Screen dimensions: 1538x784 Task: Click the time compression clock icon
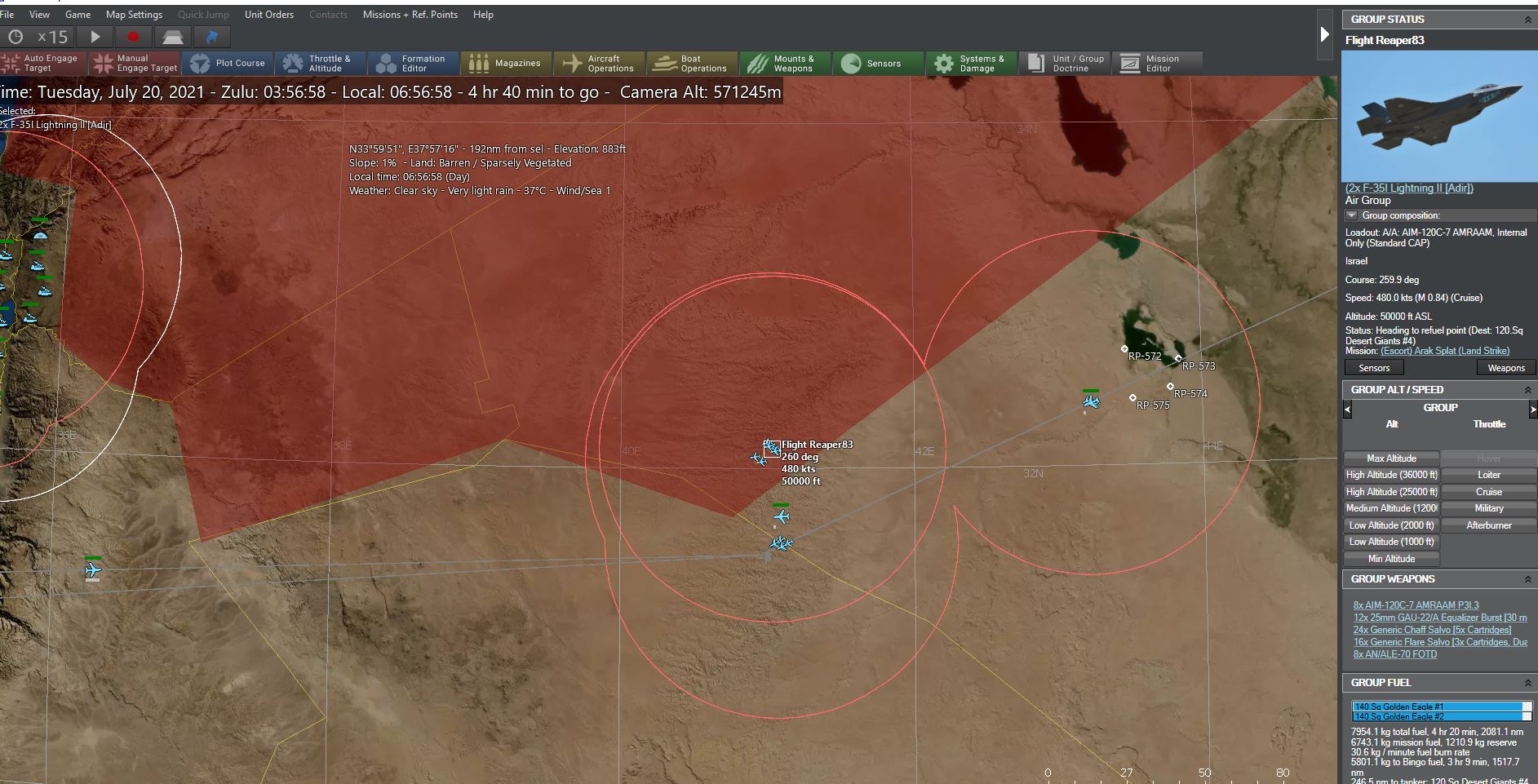[16, 37]
